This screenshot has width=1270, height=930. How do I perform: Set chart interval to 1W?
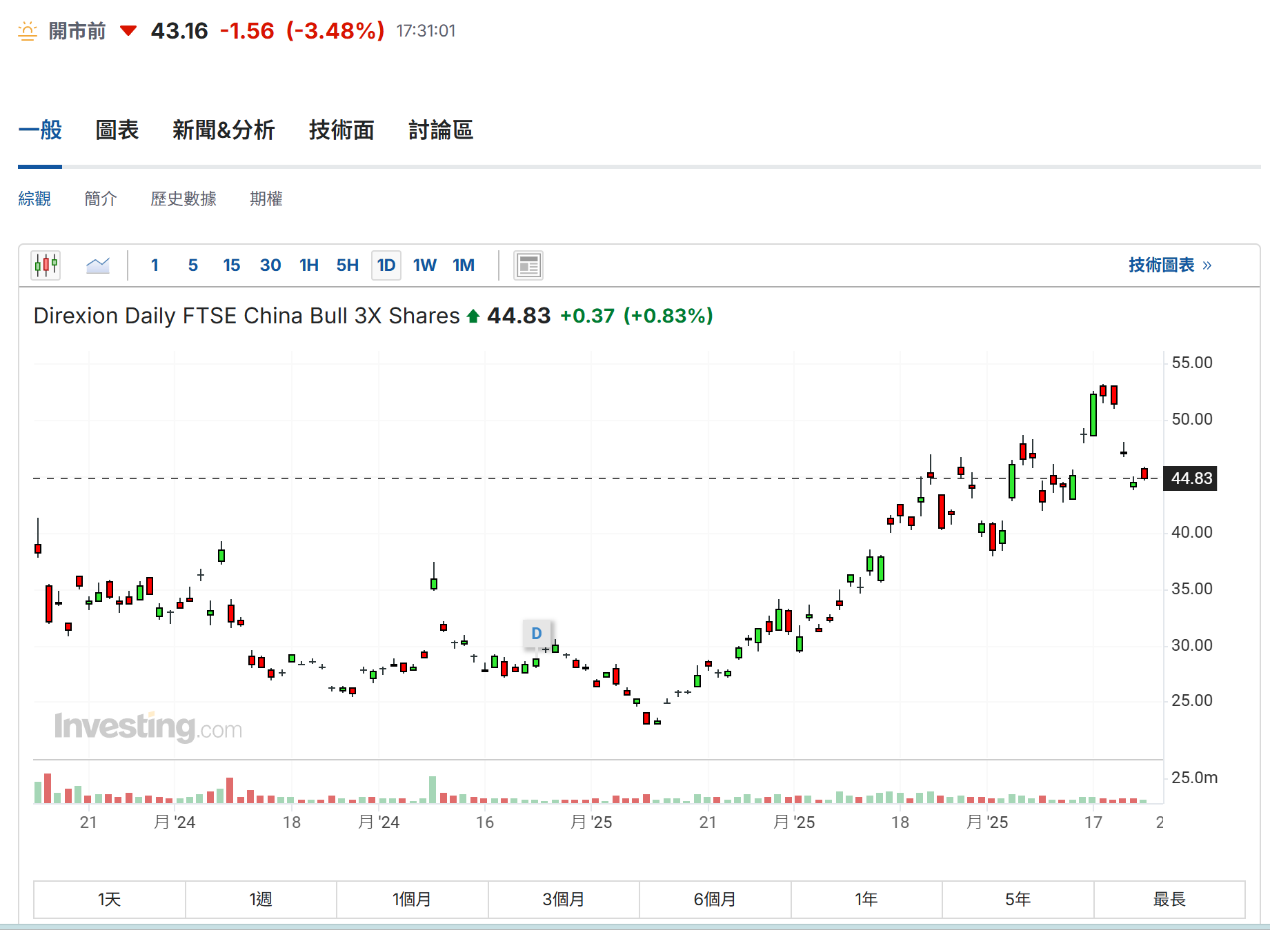click(425, 265)
